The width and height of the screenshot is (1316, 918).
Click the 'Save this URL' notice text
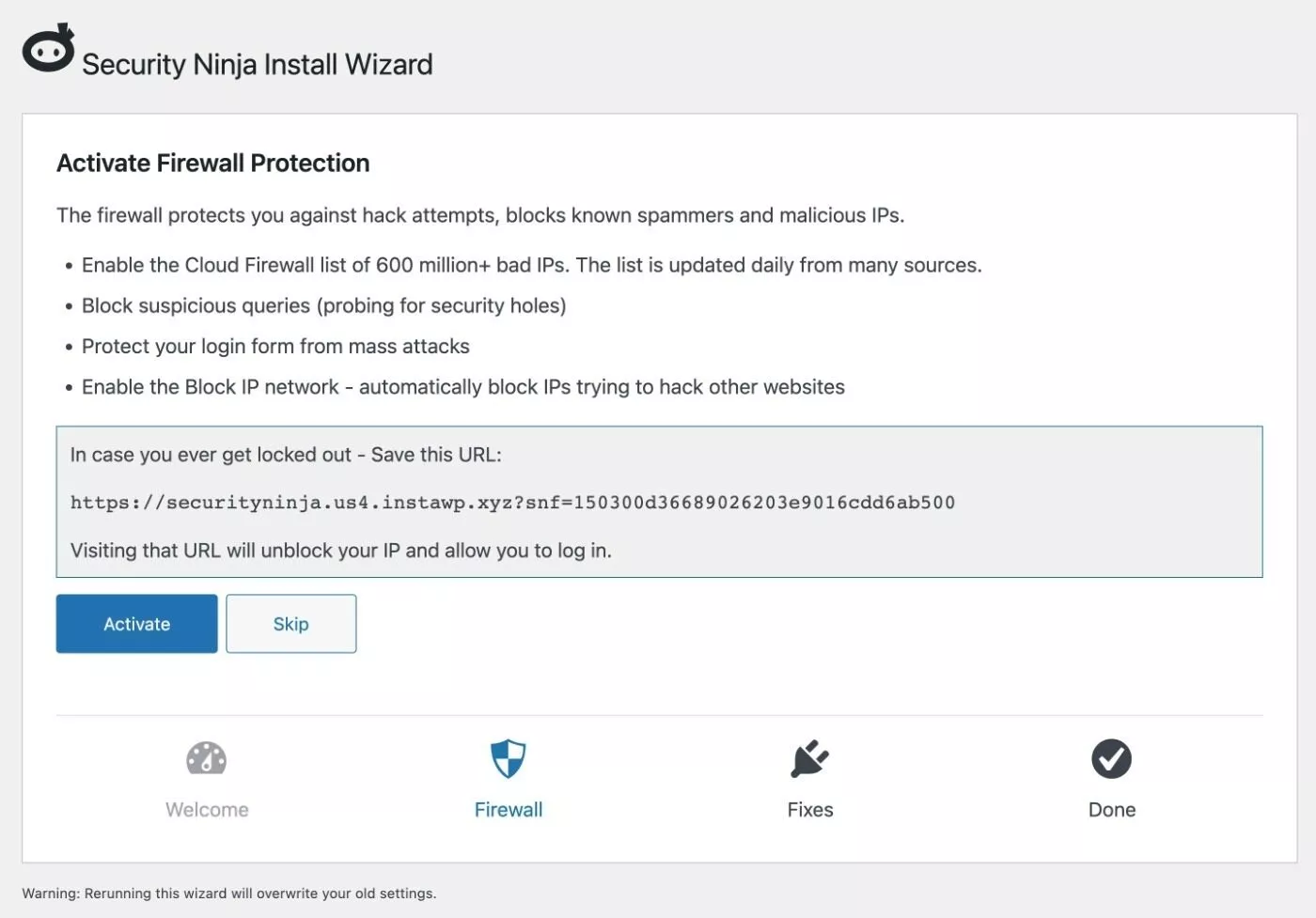coord(286,455)
